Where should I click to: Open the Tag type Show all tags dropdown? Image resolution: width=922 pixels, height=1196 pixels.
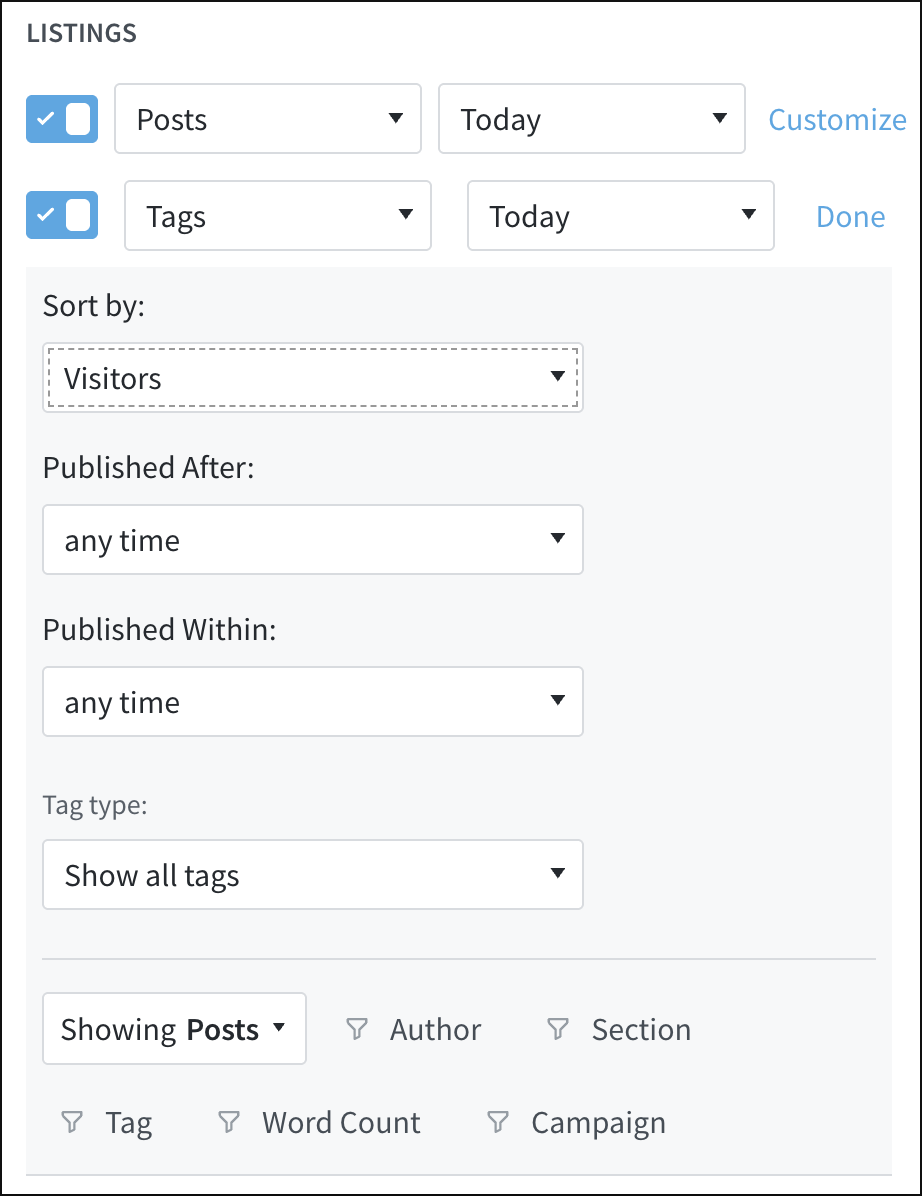313,875
